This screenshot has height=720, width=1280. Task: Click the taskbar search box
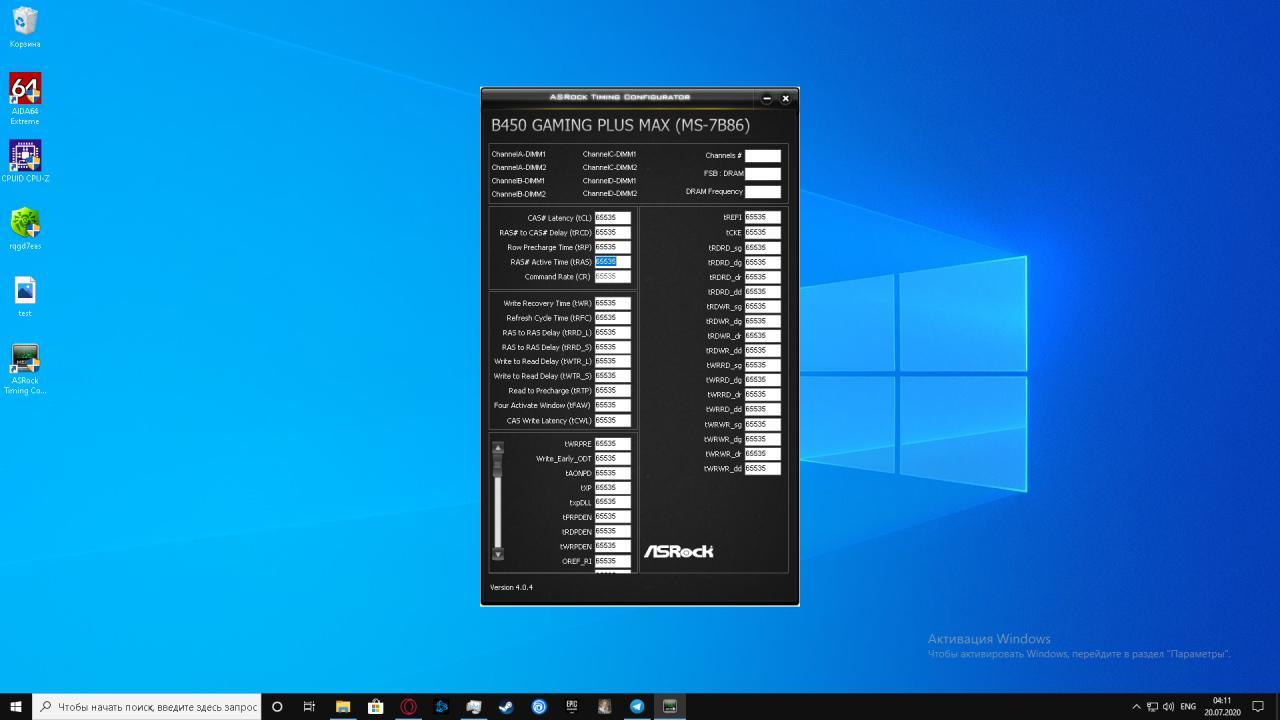click(147, 706)
